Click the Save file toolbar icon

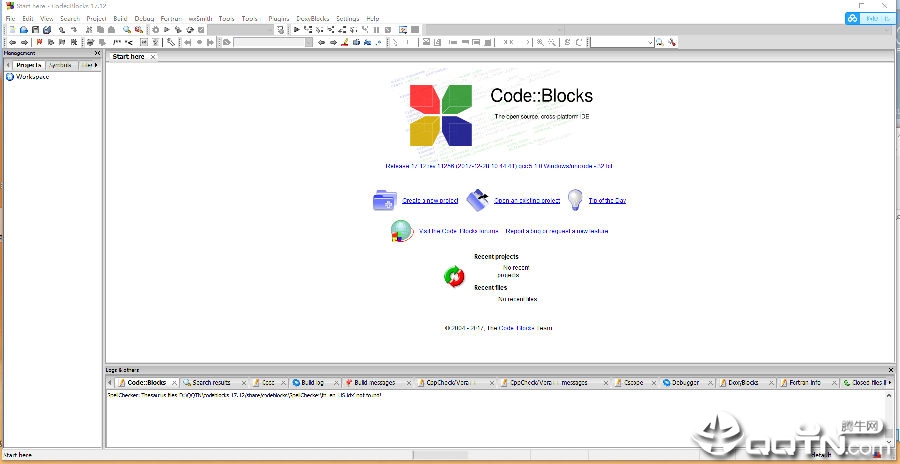(x=35, y=30)
